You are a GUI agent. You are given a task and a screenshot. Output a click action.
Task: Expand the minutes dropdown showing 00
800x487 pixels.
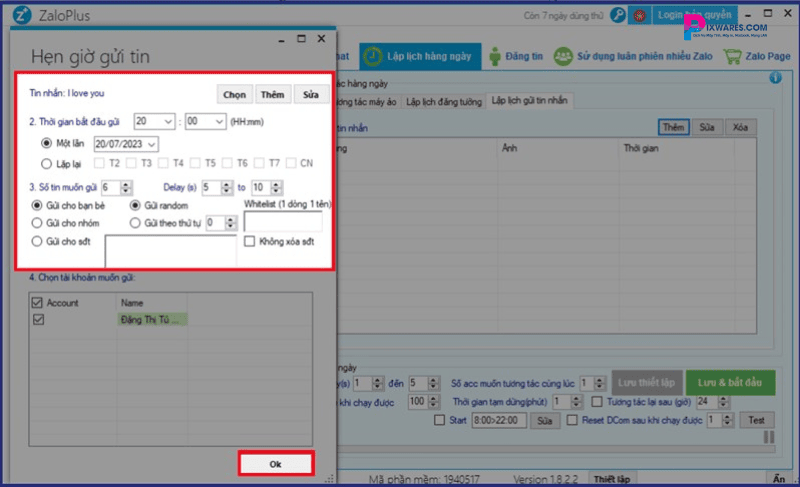204,121
